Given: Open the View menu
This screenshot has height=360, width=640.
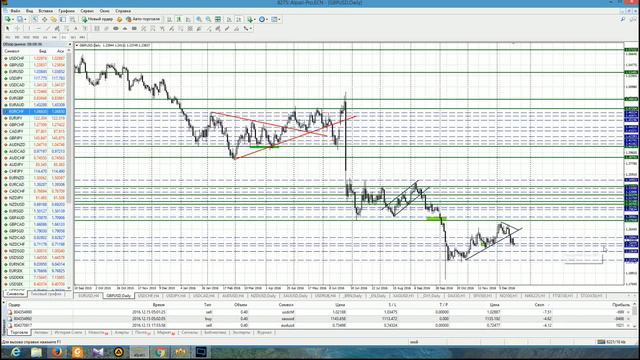Looking at the screenshot, I should coord(29,11).
